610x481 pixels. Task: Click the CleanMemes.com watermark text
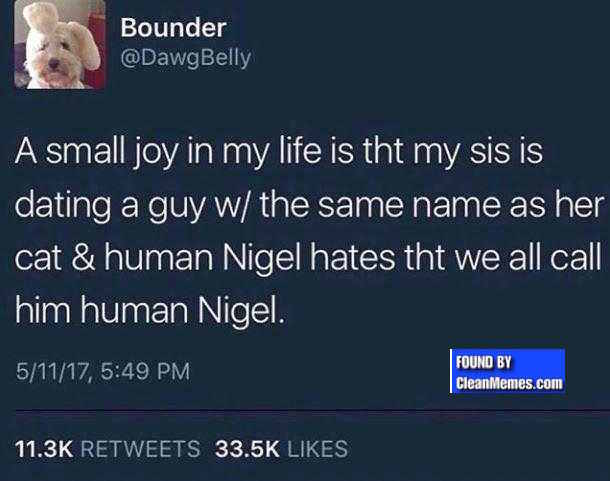(509, 383)
